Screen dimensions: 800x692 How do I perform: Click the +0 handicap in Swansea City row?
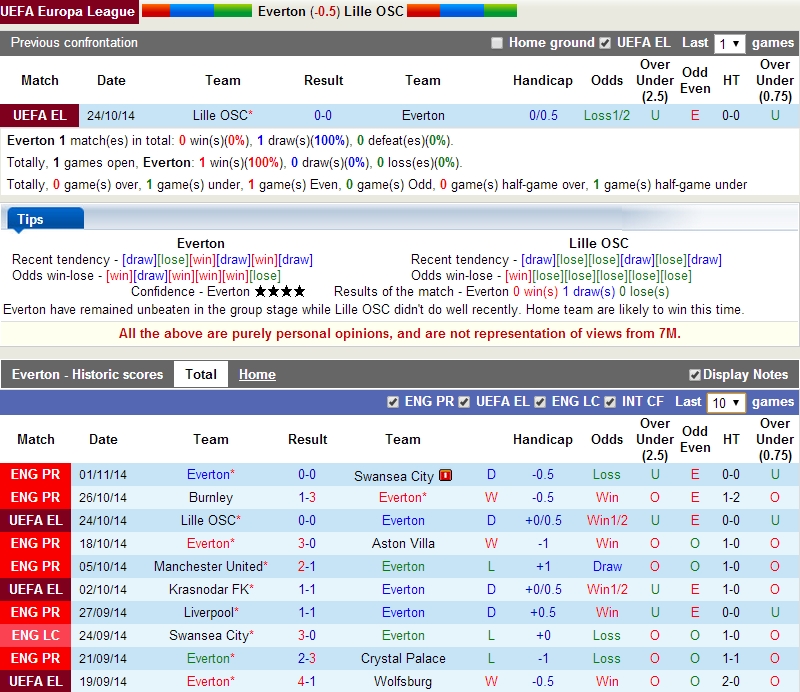click(x=543, y=635)
